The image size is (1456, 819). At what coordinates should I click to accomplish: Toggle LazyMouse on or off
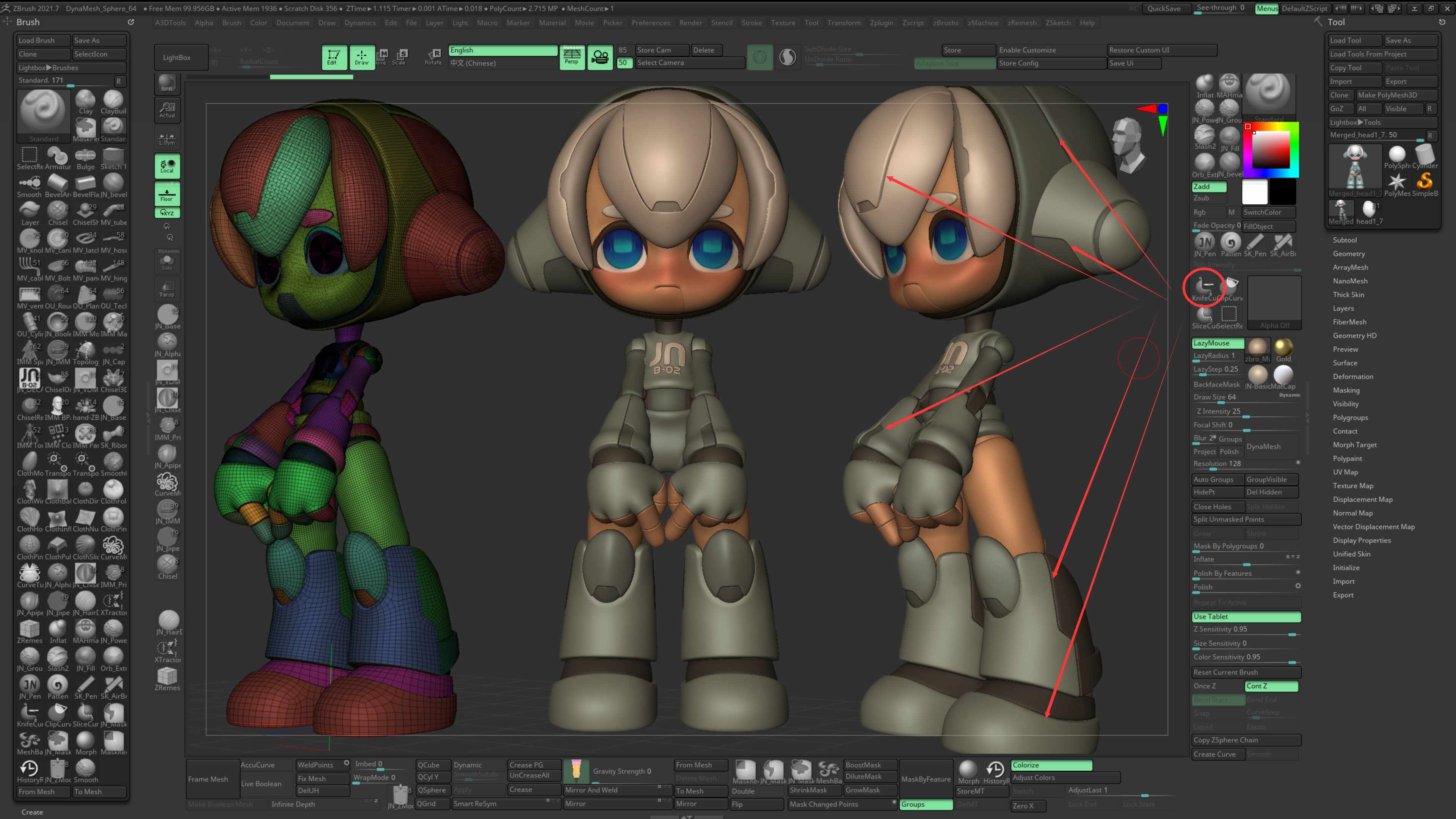[x=1218, y=343]
